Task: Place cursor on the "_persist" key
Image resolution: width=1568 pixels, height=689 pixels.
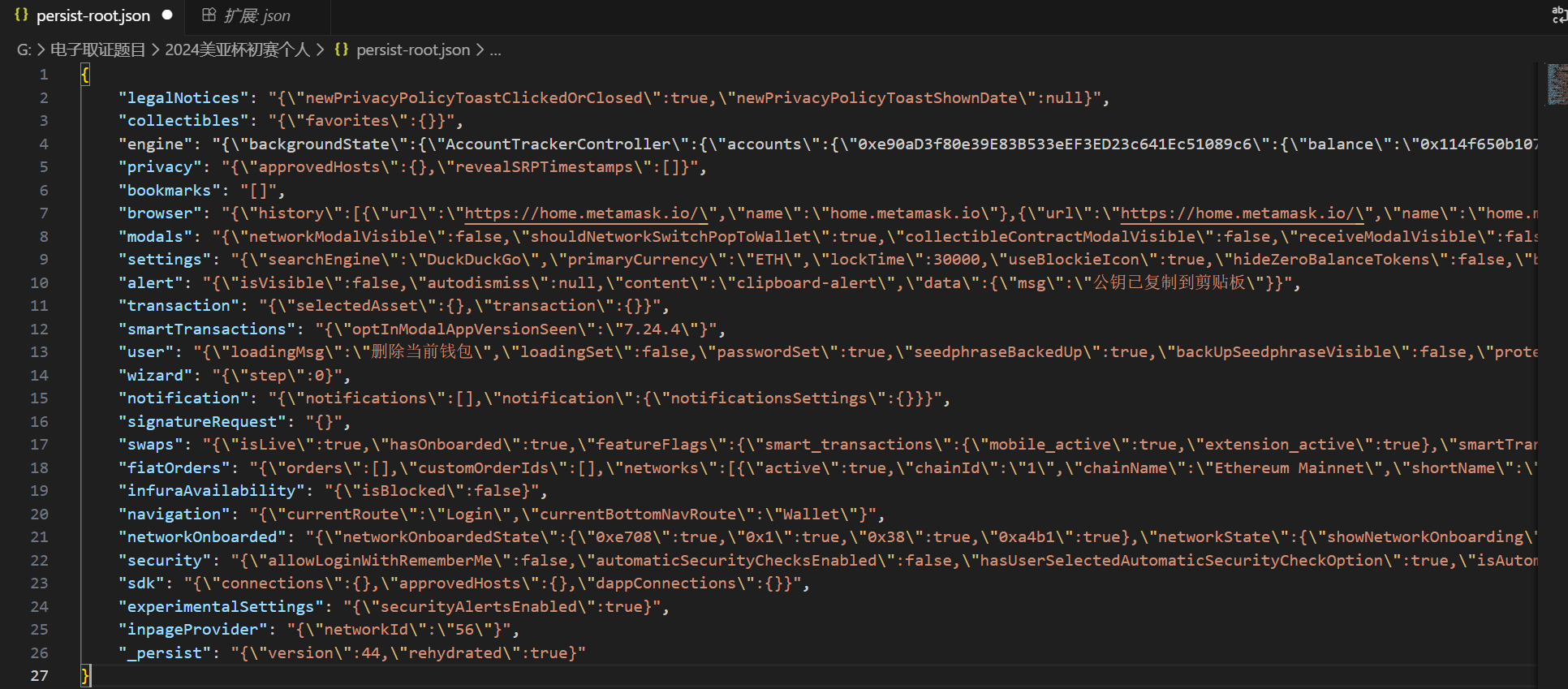Action: [165, 652]
